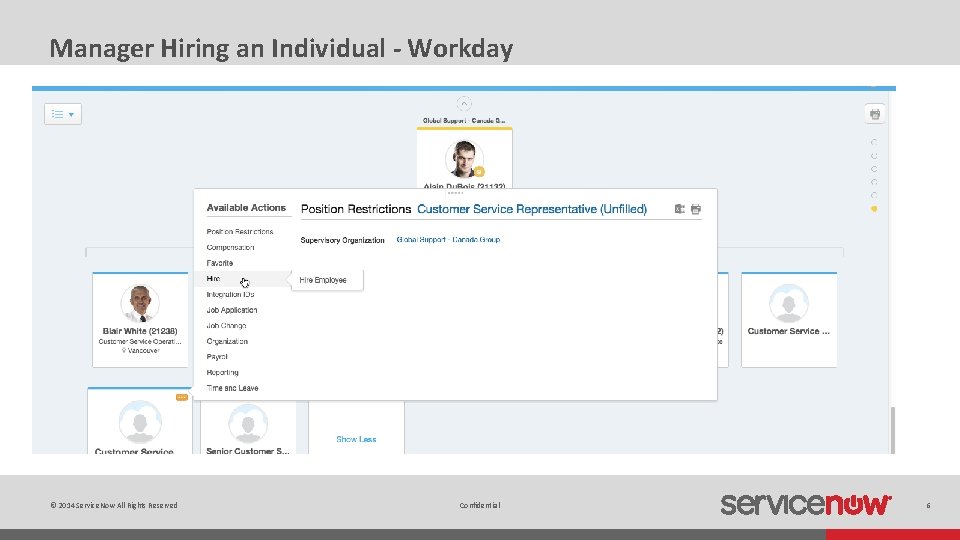Image resolution: width=960 pixels, height=540 pixels.
Task: Jump to the topmost level dot
Action: coord(874,142)
